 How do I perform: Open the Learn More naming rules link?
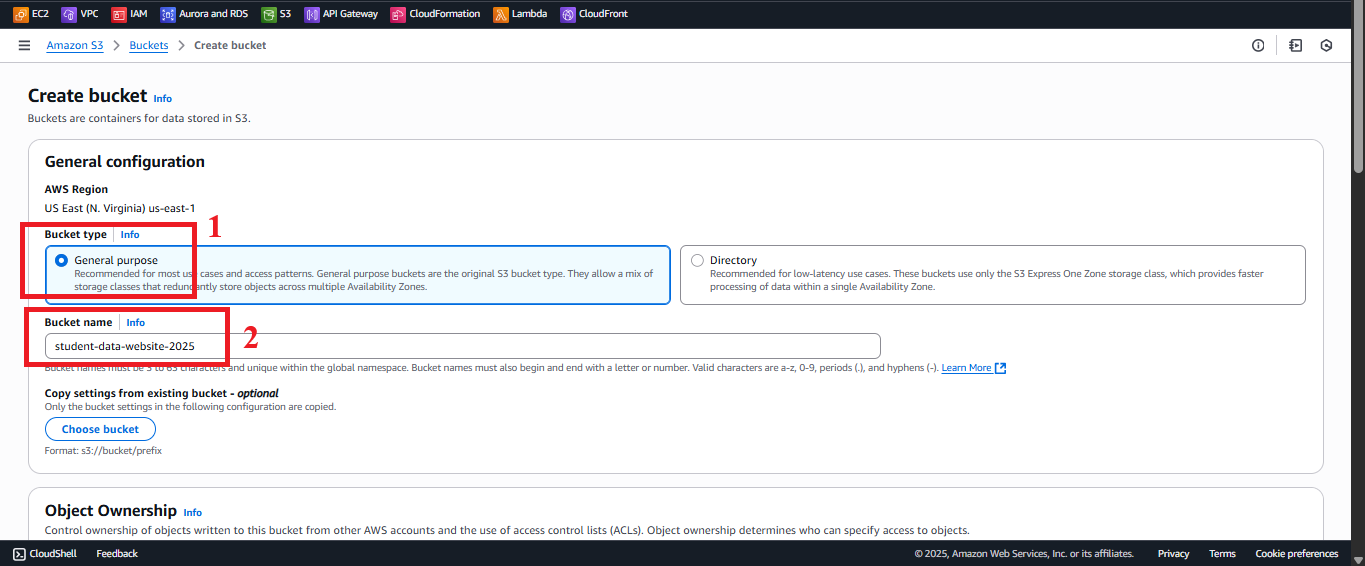click(x=973, y=368)
